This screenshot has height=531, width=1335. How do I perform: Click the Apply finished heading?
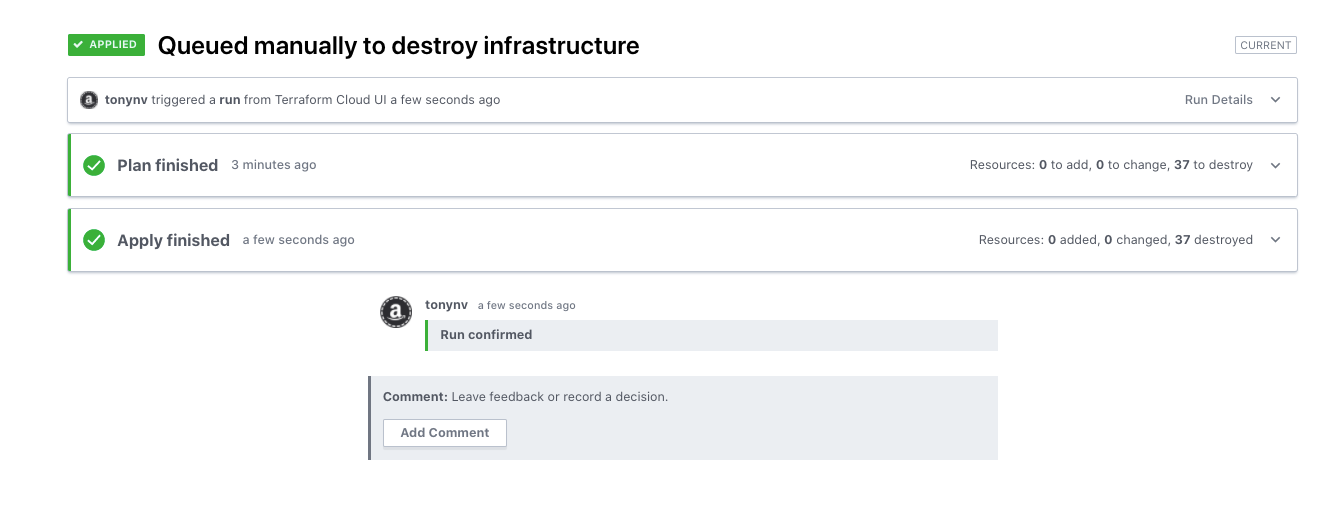[173, 240]
